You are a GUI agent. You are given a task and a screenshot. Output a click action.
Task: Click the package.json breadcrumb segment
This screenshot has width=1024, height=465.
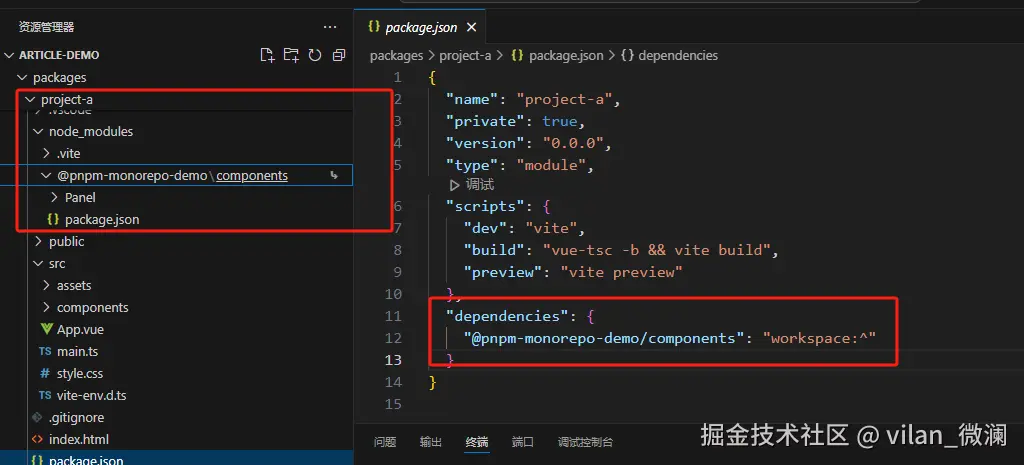point(566,56)
